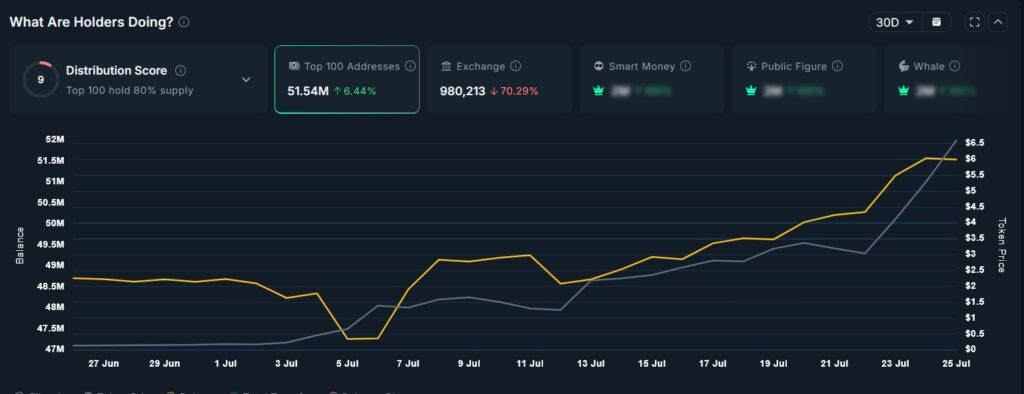Click the 51.54M balance value
Viewport: 1024px width, 394px height.
308,91
